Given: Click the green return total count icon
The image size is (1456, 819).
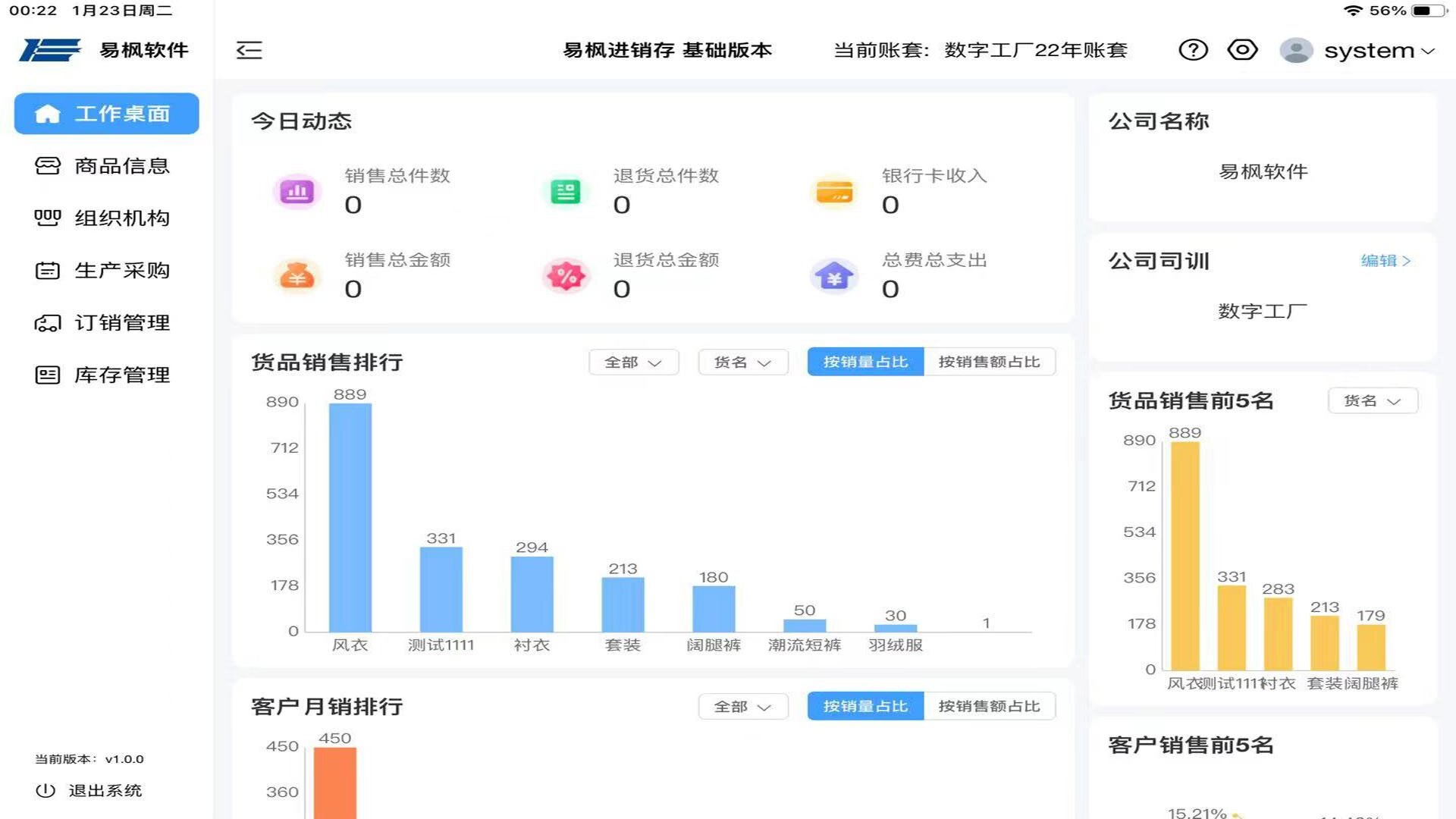Looking at the screenshot, I should [x=565, y=191].
